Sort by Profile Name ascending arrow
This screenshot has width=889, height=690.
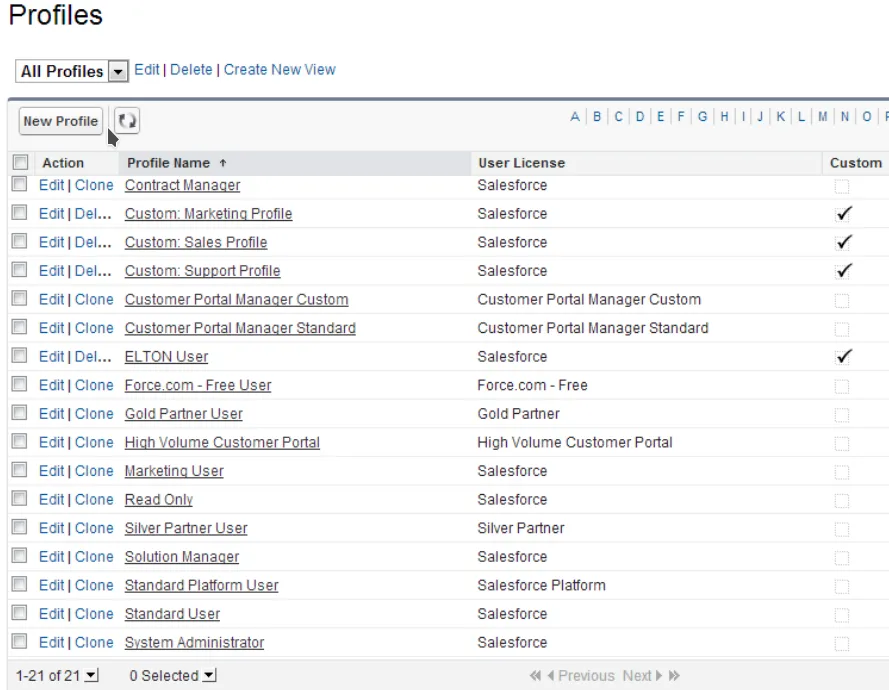223,163
